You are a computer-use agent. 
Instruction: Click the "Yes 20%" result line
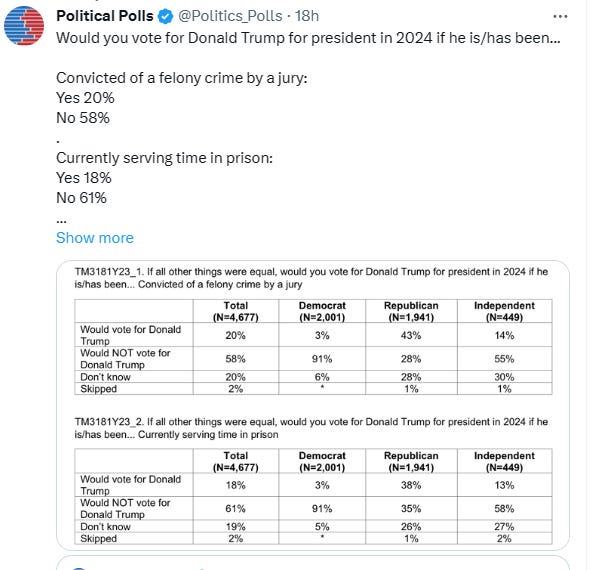point(85,98)
